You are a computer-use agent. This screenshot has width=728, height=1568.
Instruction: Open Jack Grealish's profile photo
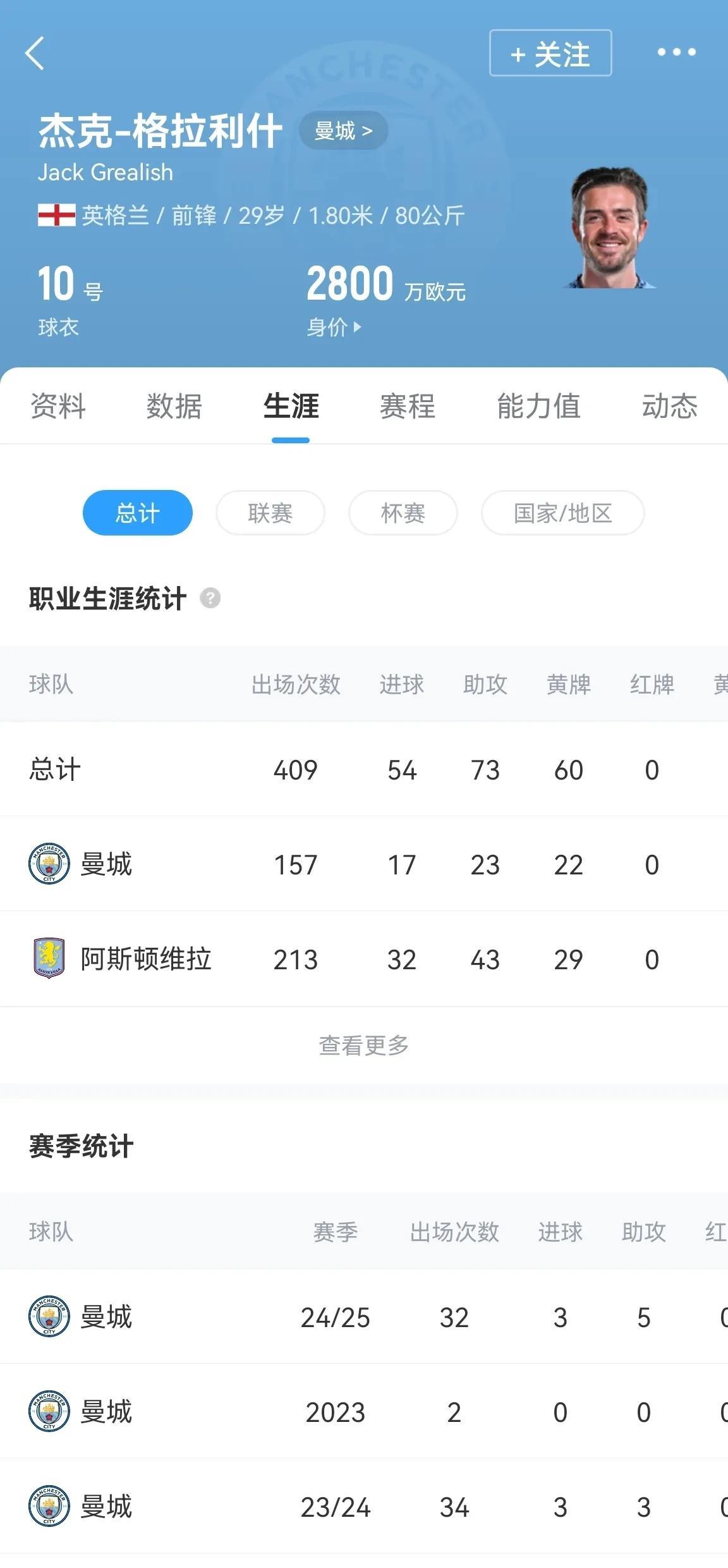tap(610, 228)
